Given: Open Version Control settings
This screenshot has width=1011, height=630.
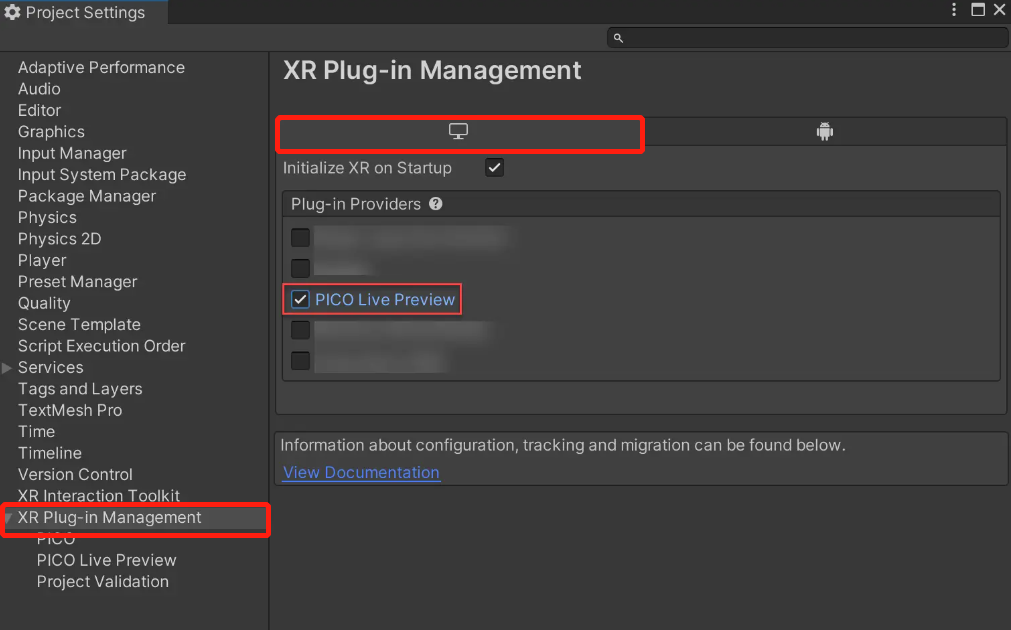Looking at the screenshot, I should point(75,474).
